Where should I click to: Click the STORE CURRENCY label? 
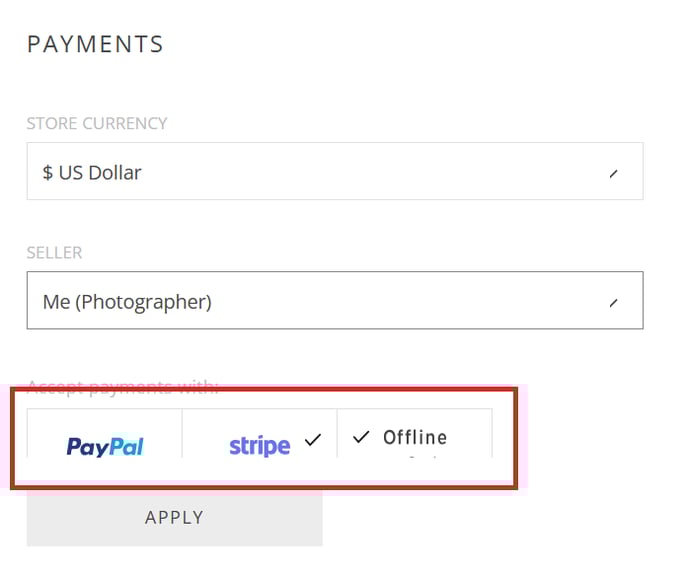[97, 123]
